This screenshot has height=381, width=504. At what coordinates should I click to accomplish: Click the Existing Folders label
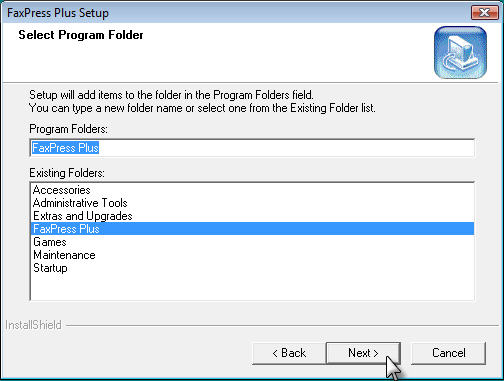coord(67,173)
